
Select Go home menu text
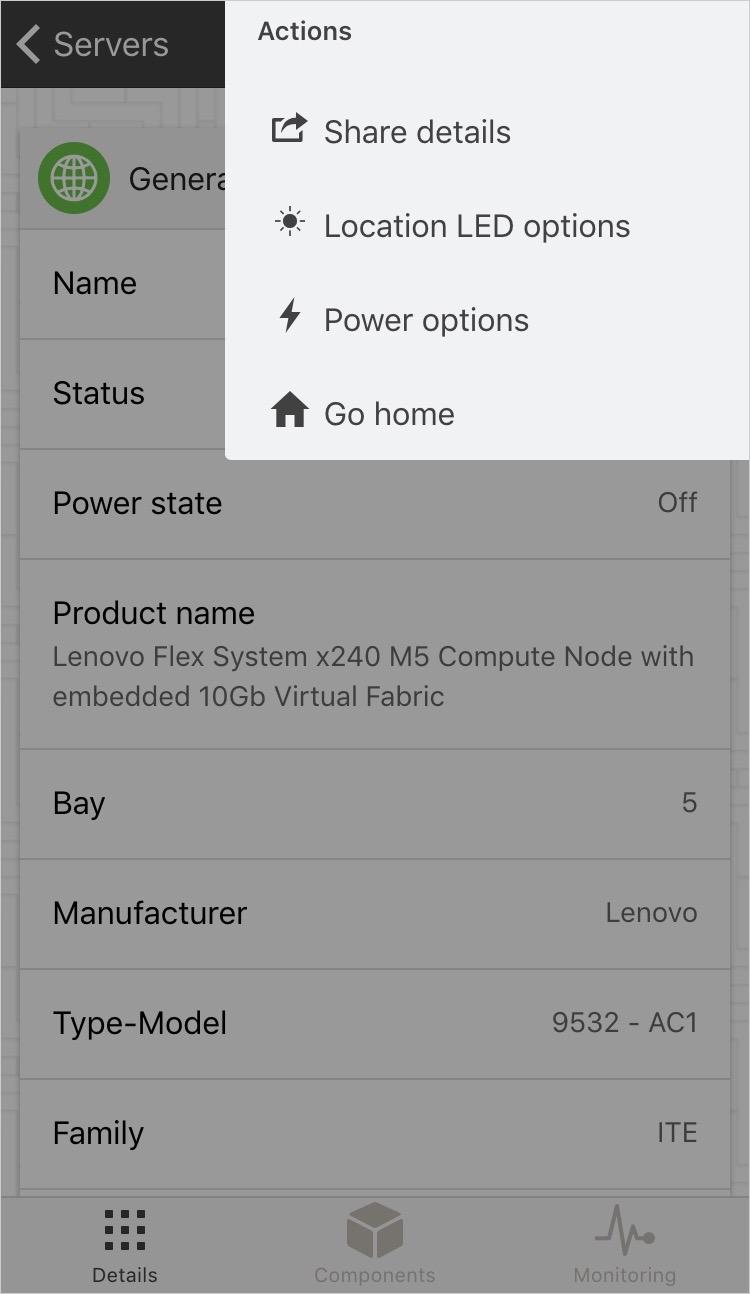tap(389, 414)
